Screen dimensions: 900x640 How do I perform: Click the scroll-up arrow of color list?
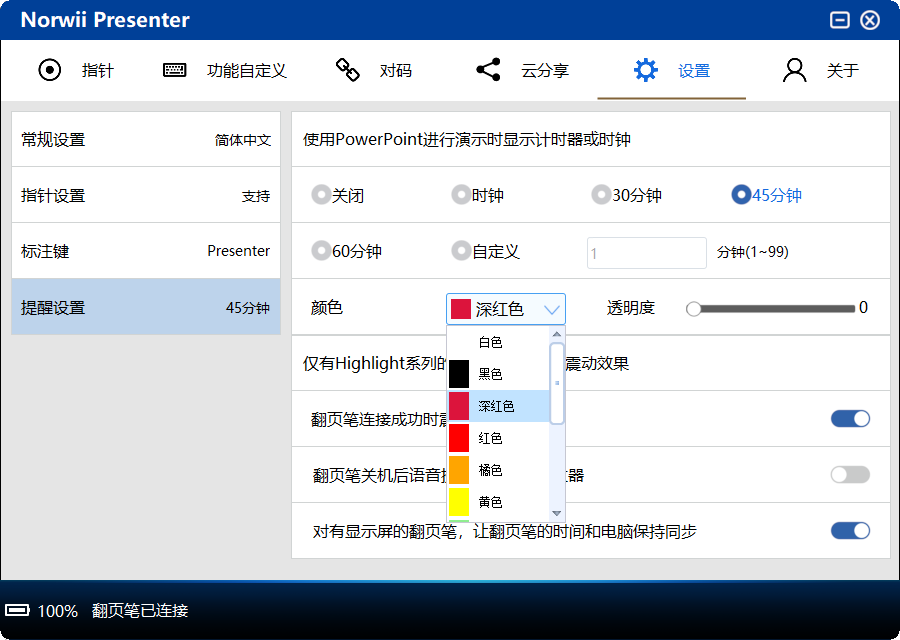coord(557,334)
